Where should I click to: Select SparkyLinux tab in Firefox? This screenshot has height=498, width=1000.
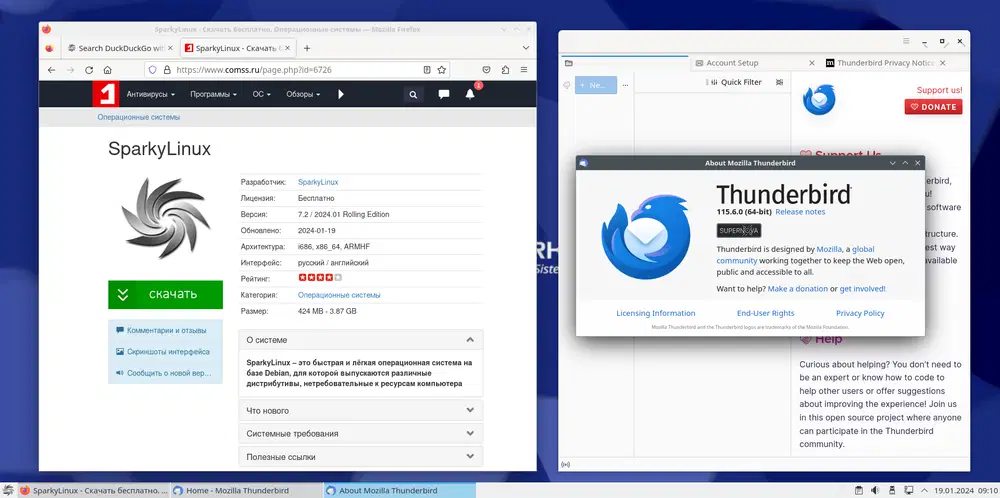click(238, 48)
